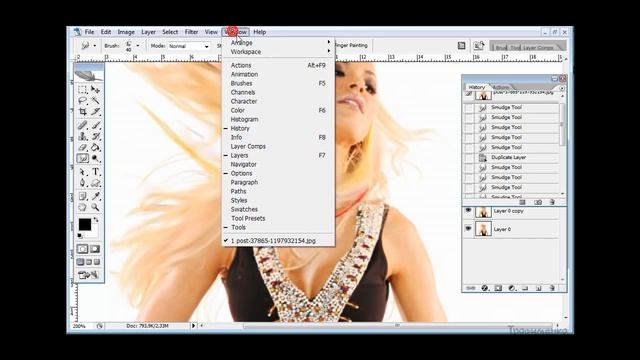Screen dimensions: 640x360
Task: Select the Type tool
Action: (x=96, y=172)
